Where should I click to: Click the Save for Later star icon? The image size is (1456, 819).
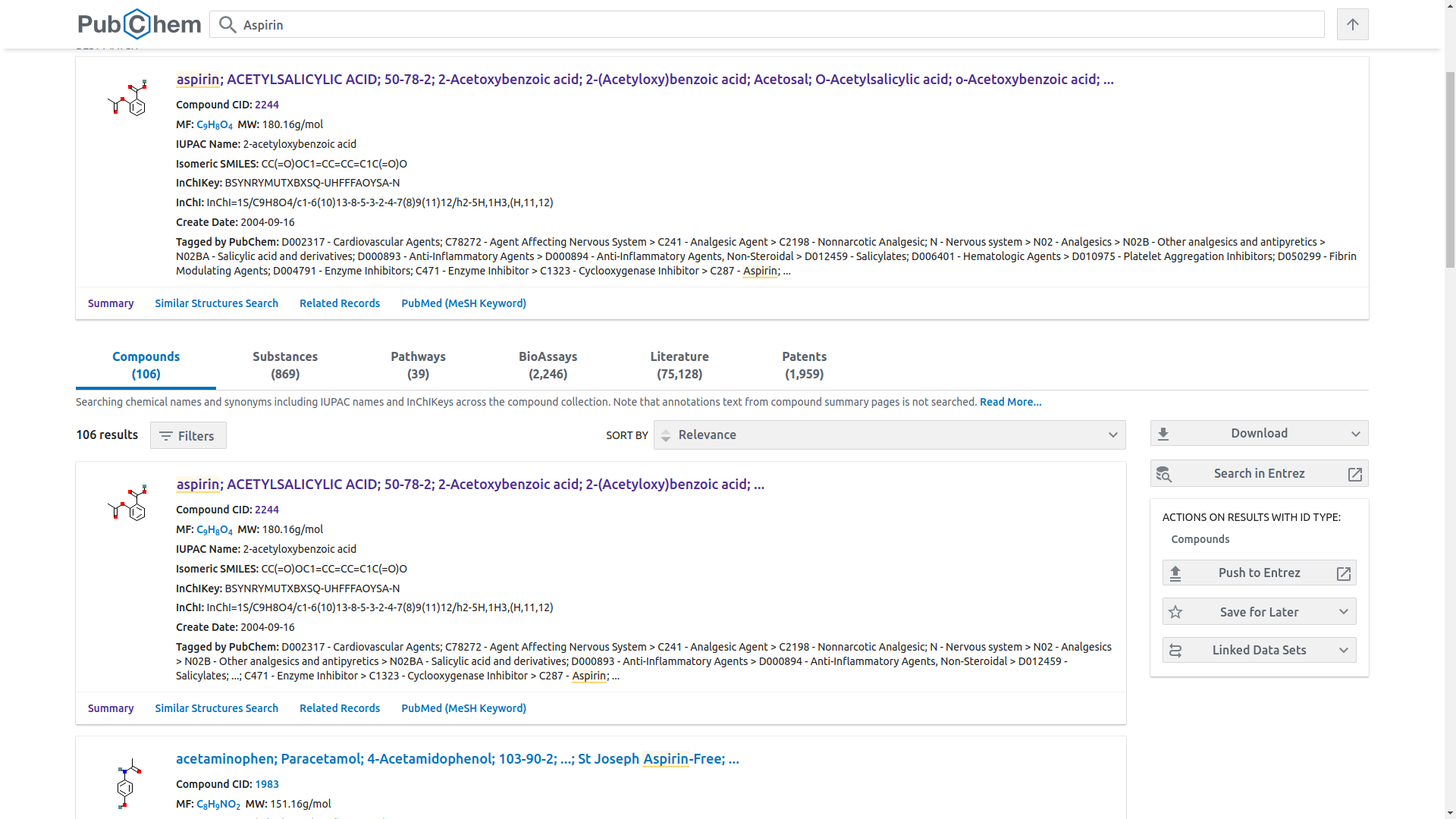coord(1177,611)
